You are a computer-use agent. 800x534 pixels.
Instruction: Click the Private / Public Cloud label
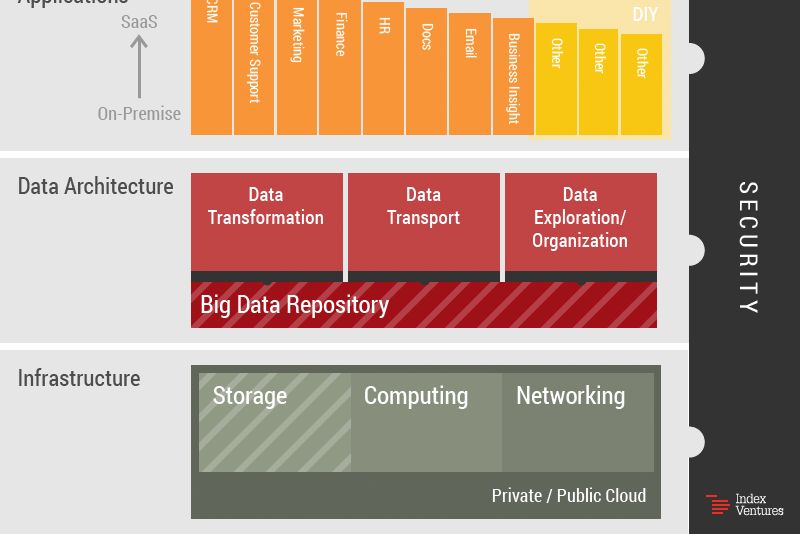click(x=569, y=495)
